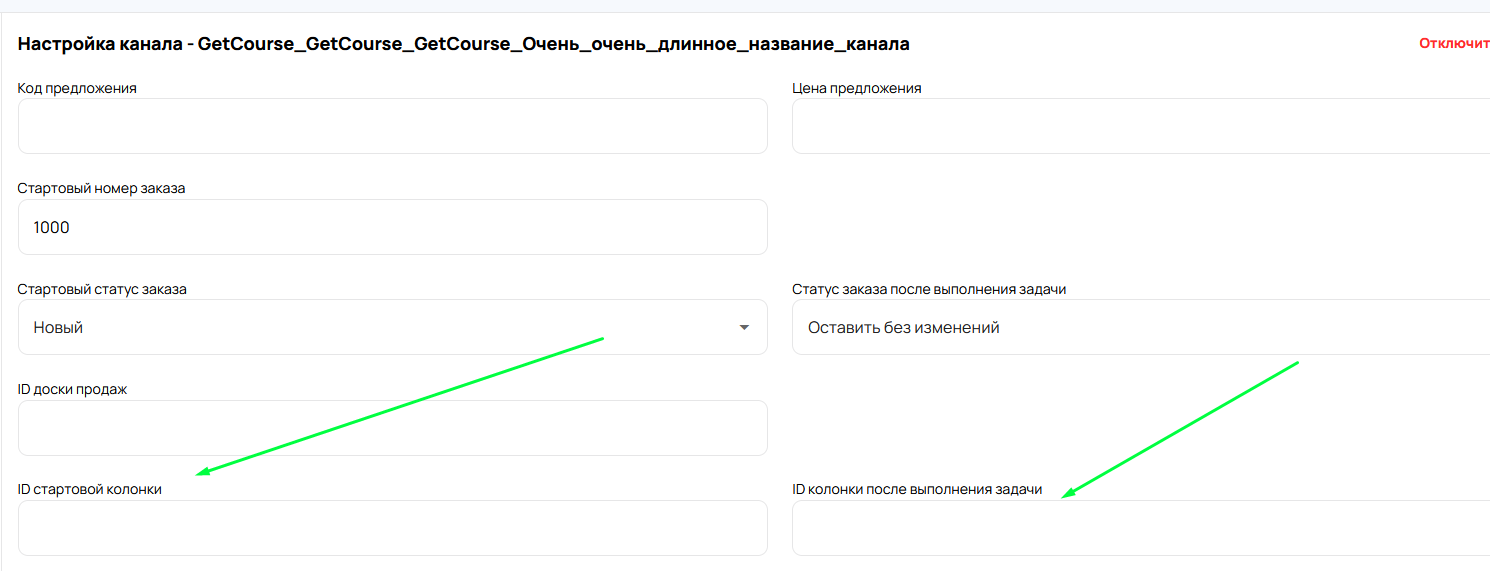Screen dimensions: 1490x571
Task: Focus the Код предложения input field
Action: (392, 126)
